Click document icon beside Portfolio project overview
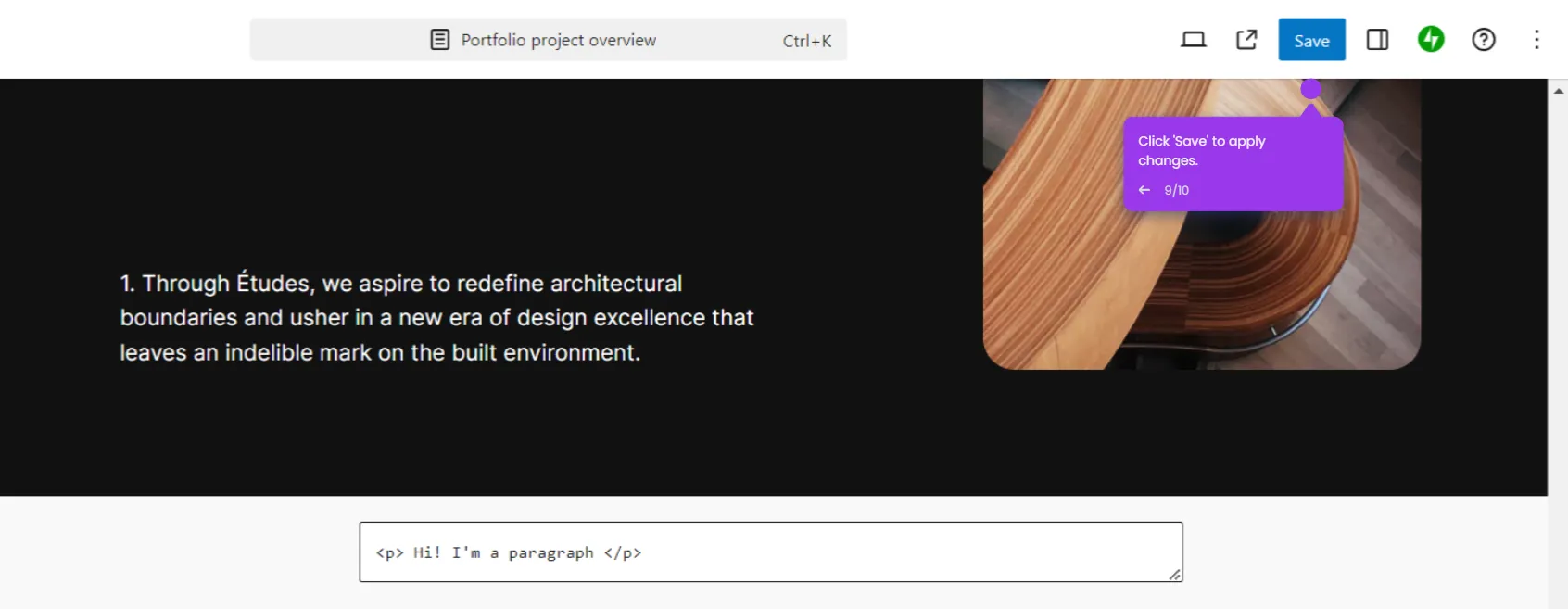Image resolution: width=1568 pixels, height=609 pixels. point(440,40)
